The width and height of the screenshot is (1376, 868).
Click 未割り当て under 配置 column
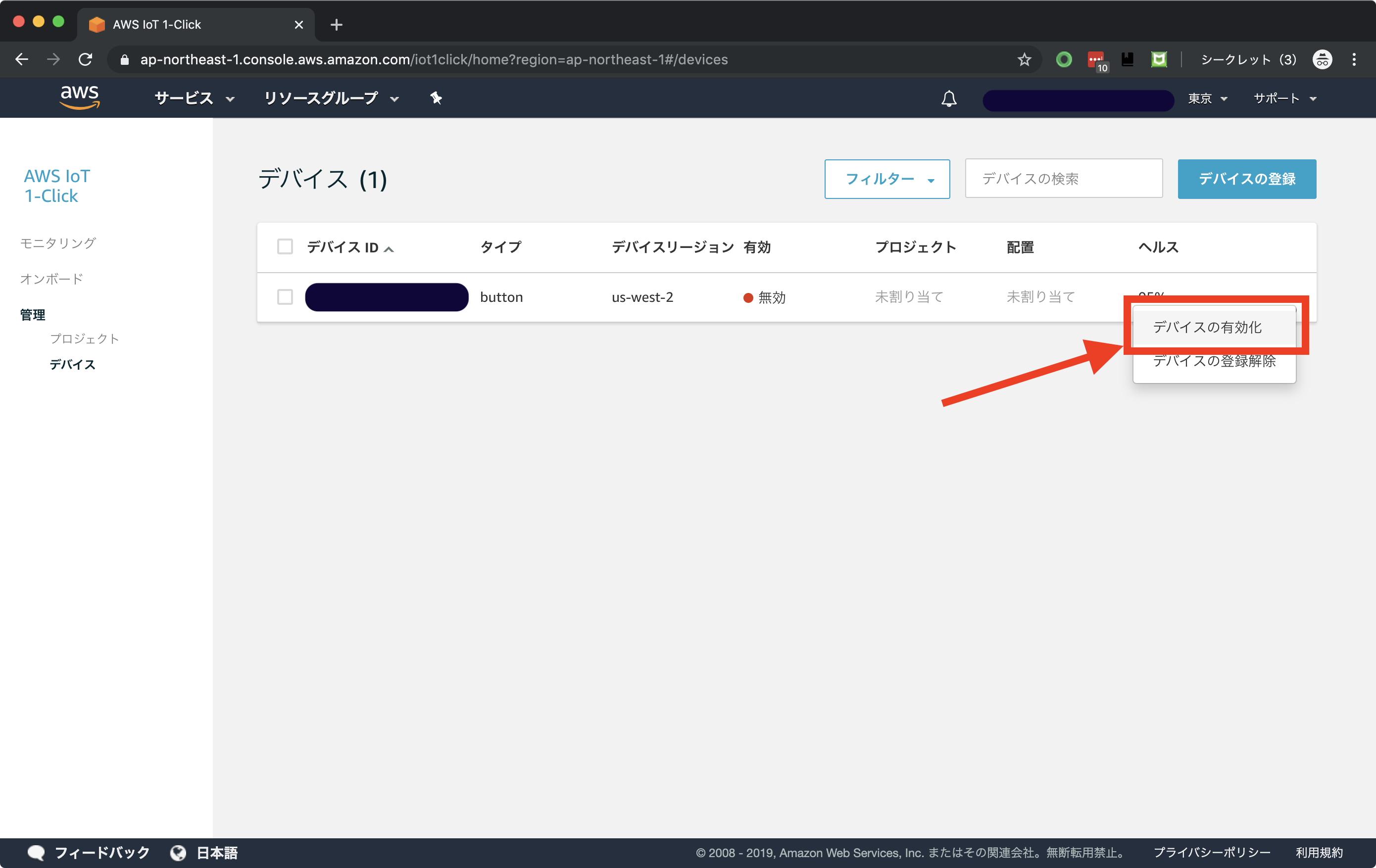coord(1040,296)
